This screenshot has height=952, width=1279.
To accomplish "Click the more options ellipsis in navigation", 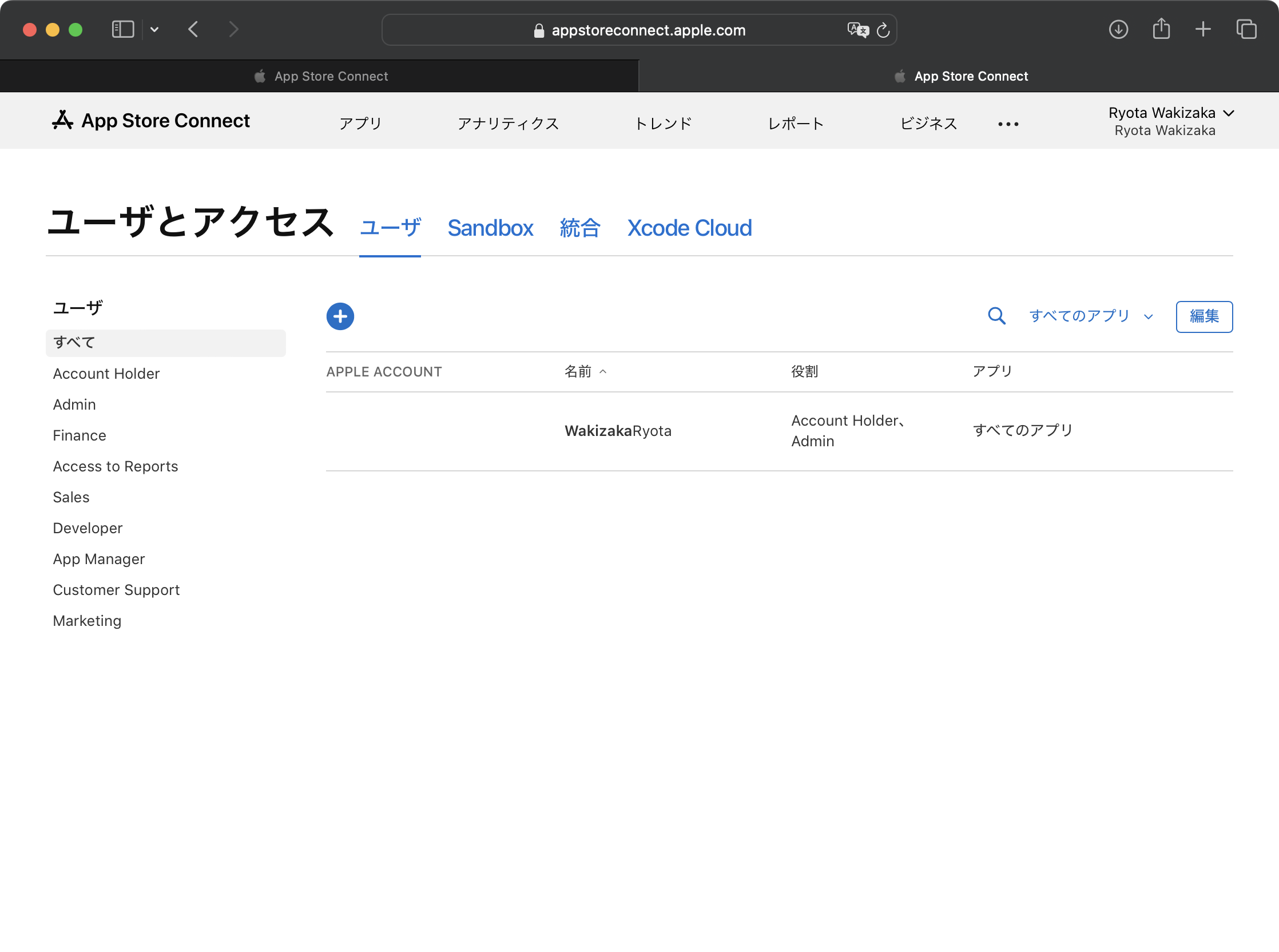I will [x=1008, y=124].
